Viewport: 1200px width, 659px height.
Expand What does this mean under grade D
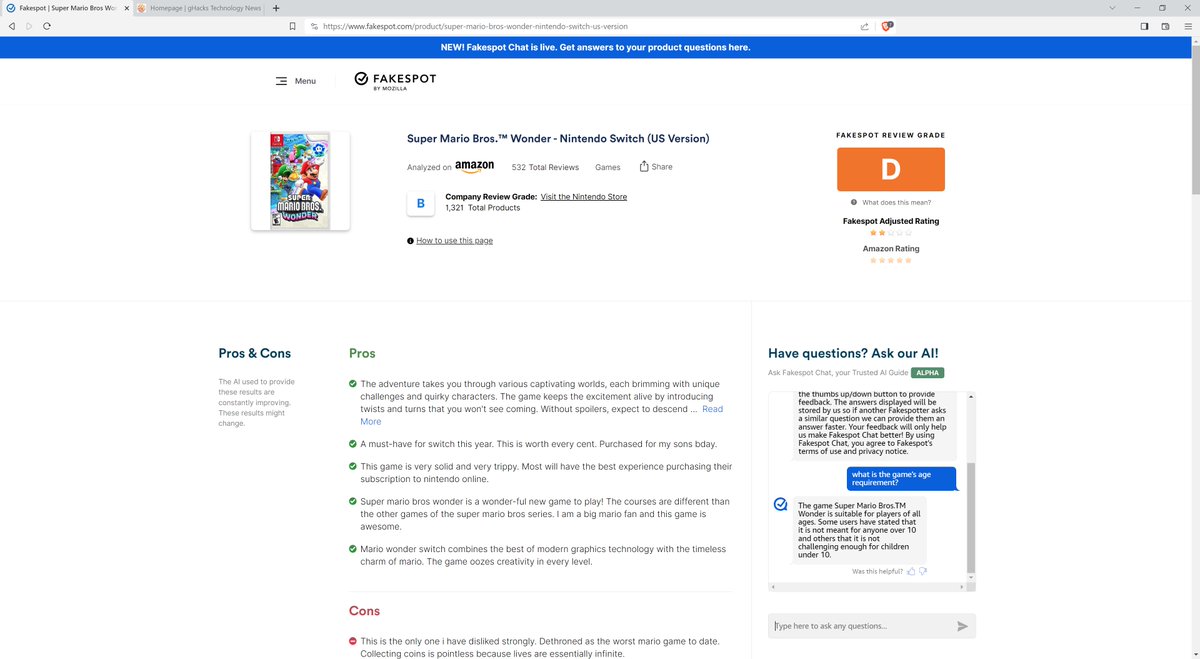[897, 202]
